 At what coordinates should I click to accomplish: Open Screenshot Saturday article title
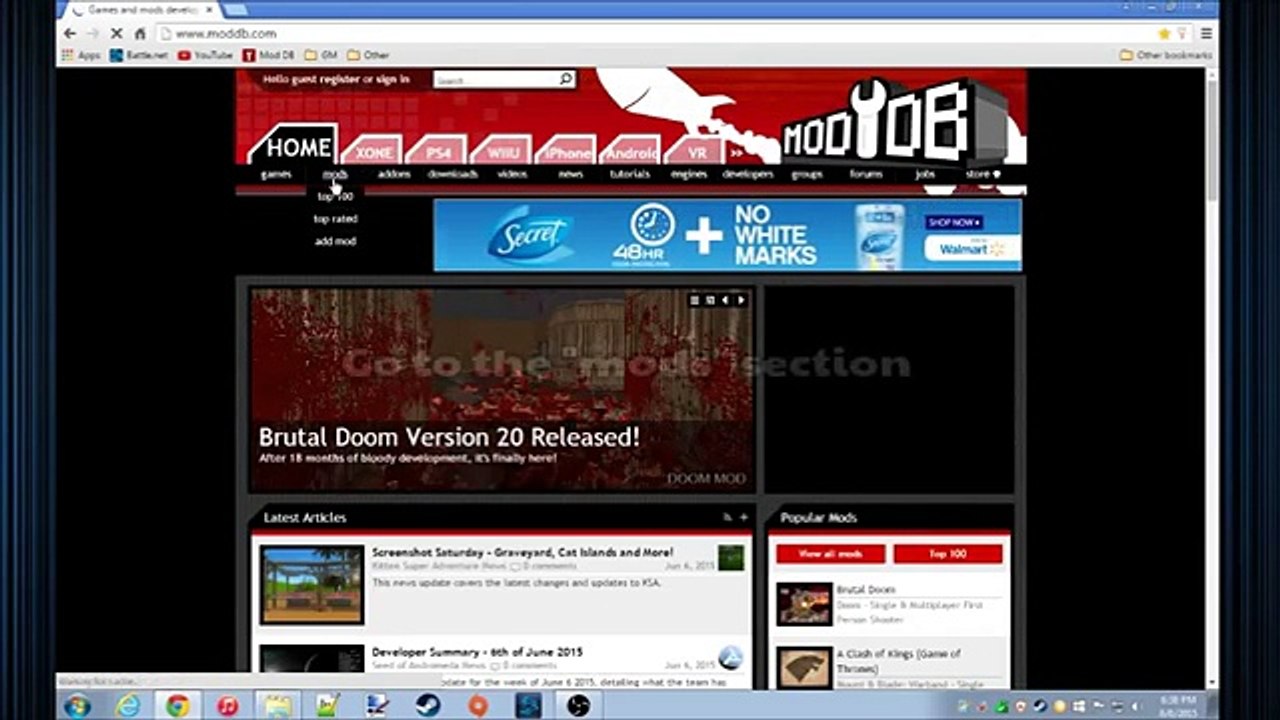coord(522,552)
